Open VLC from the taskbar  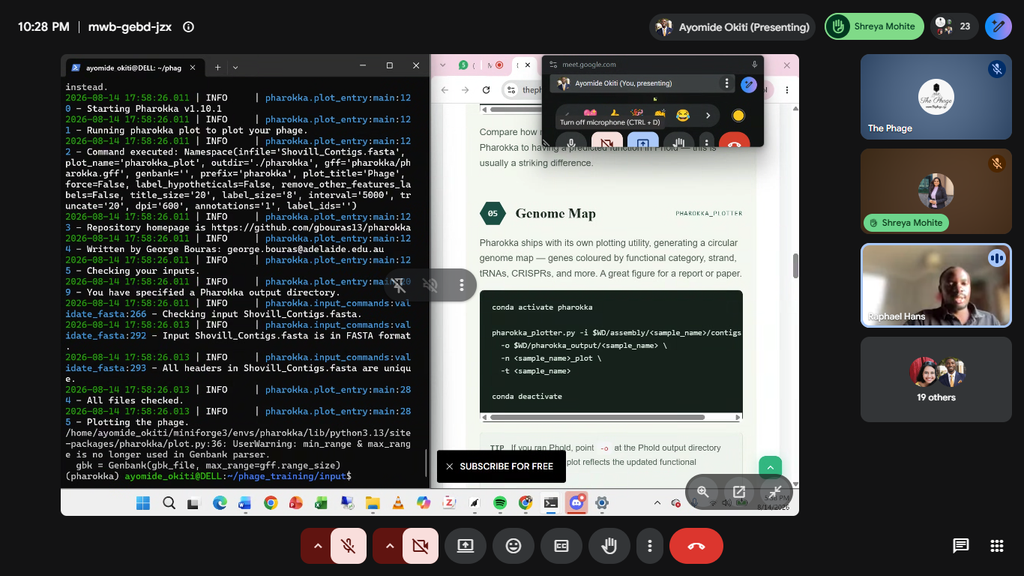tap(398, 503)
